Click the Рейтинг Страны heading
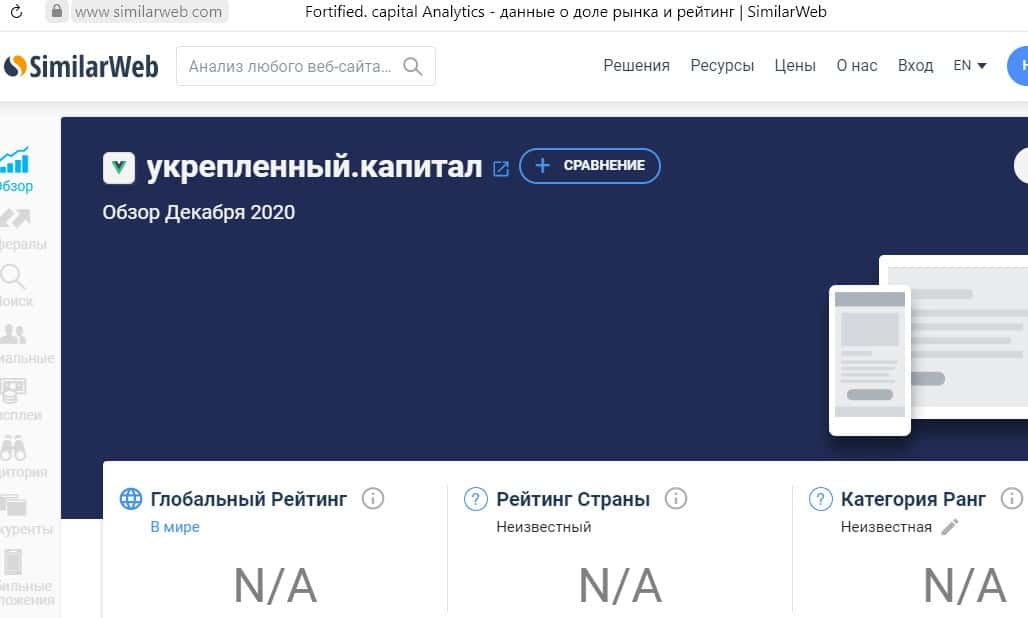Viewport: 1028px width, 618px height. click(573, 499)
